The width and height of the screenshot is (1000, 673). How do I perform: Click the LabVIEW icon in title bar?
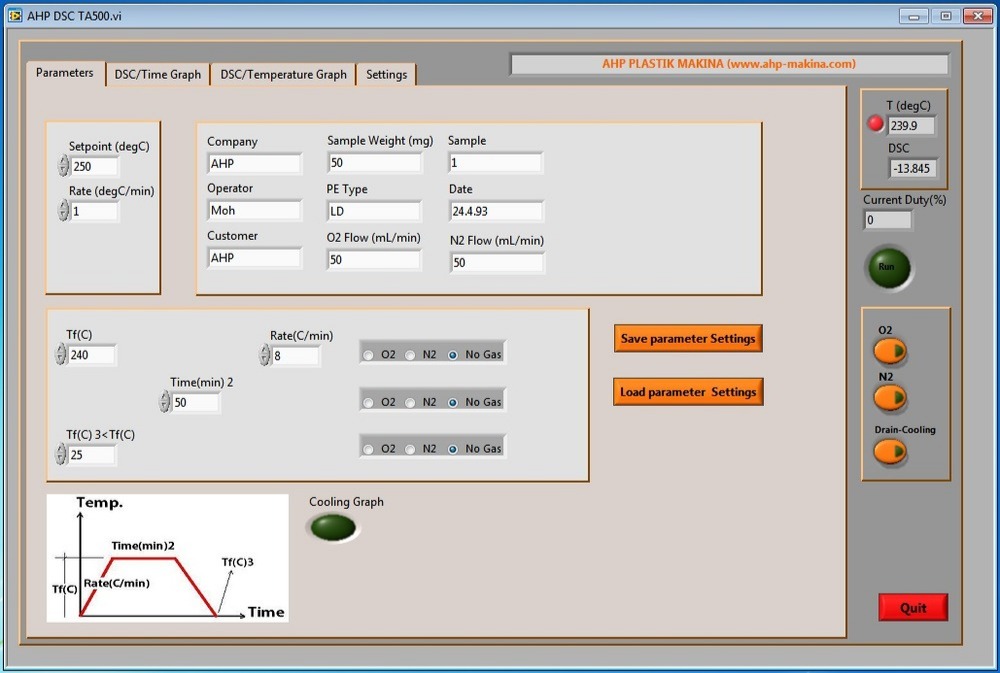(x=15, y=15)
